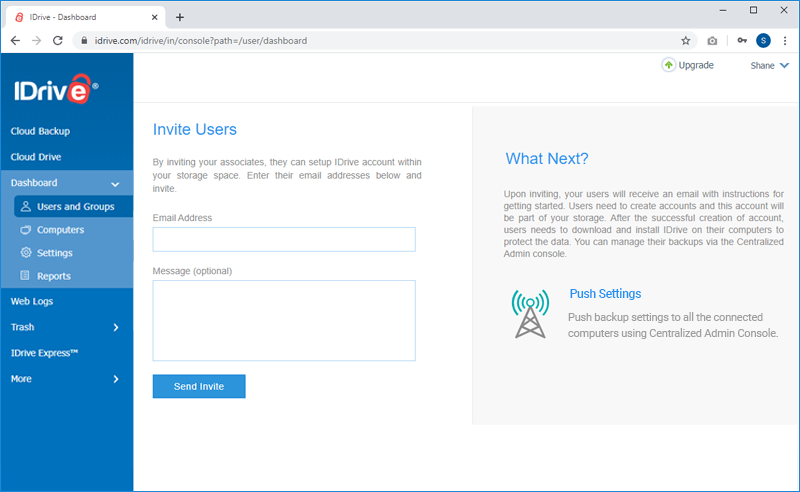Click the Reports document icon
Screen dimensions: 800x492
coord(24,276)
